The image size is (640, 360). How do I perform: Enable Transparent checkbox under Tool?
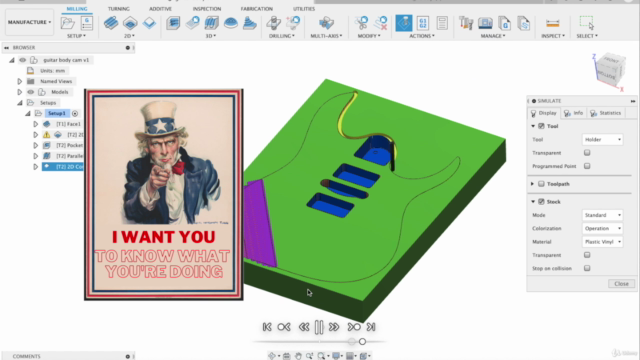point(587,153)
